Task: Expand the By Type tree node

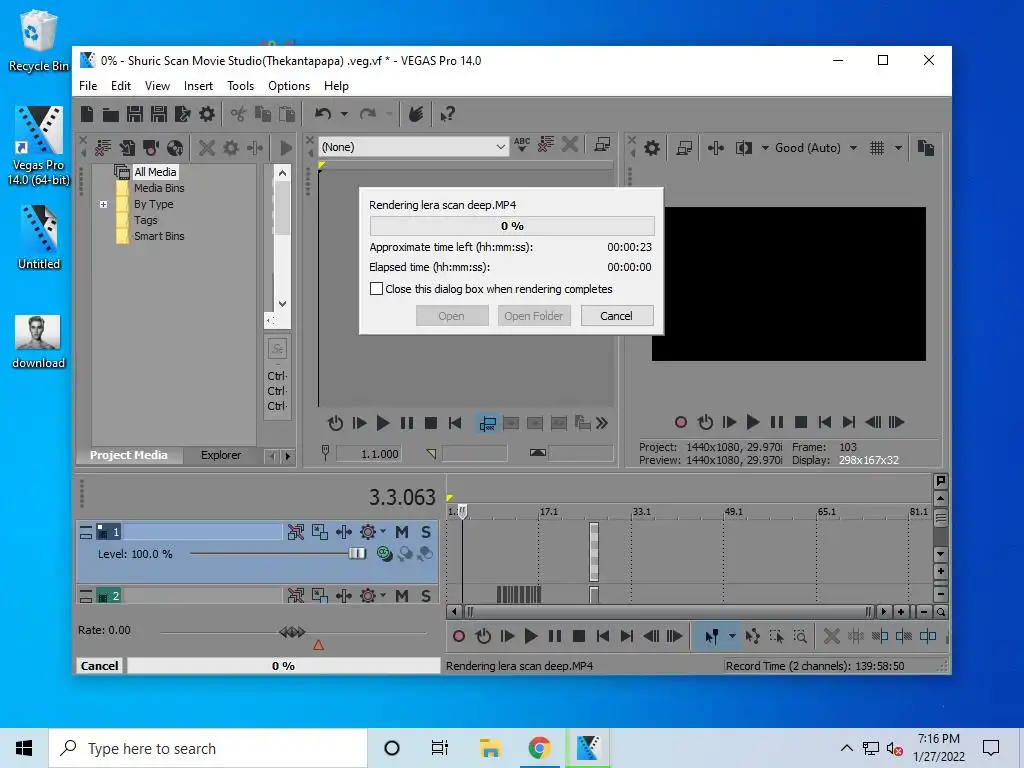Action: pyautogui.click(x=103, y=204)
